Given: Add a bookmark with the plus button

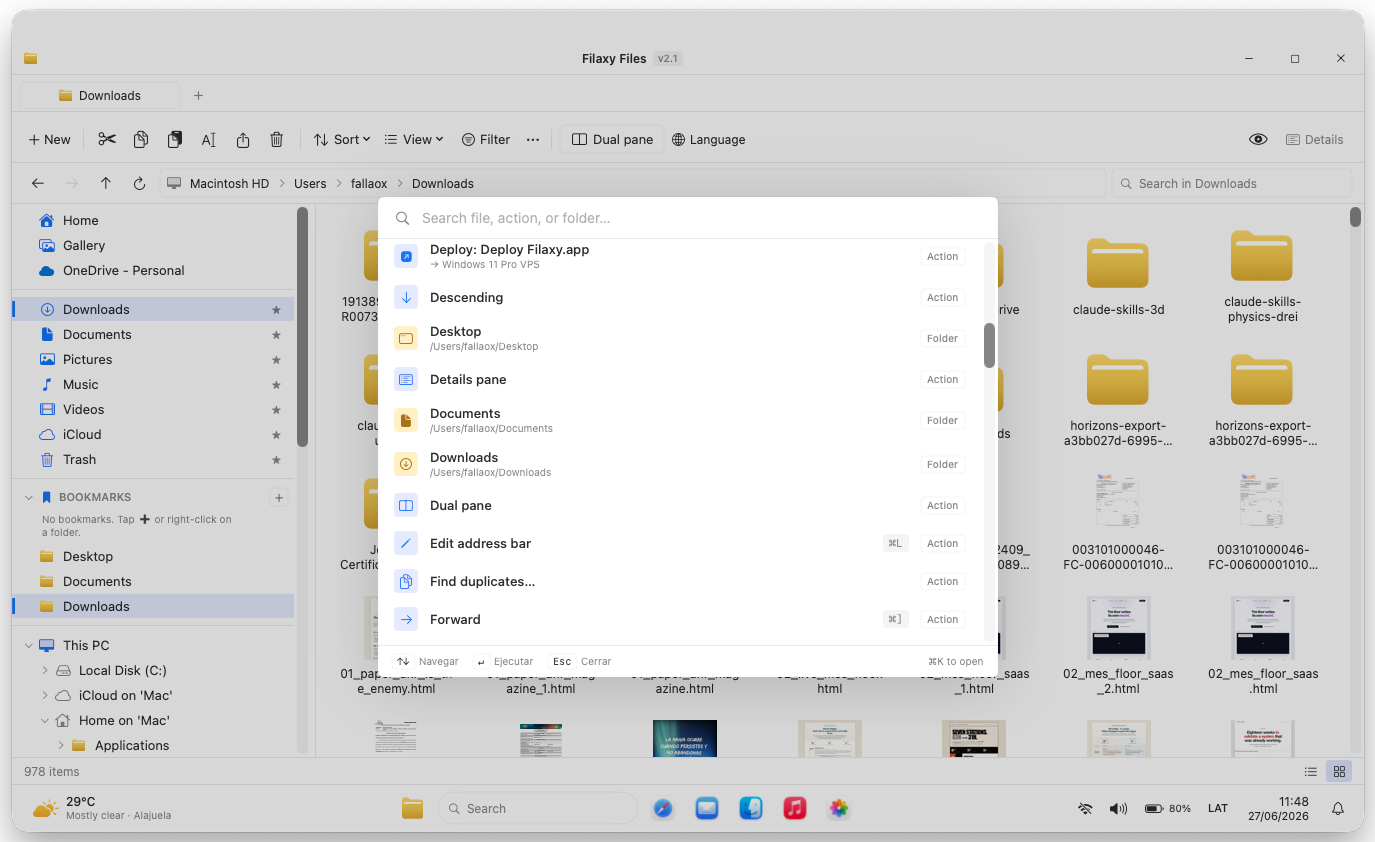Looking at the screenshot, I should (x=279, y=497).
